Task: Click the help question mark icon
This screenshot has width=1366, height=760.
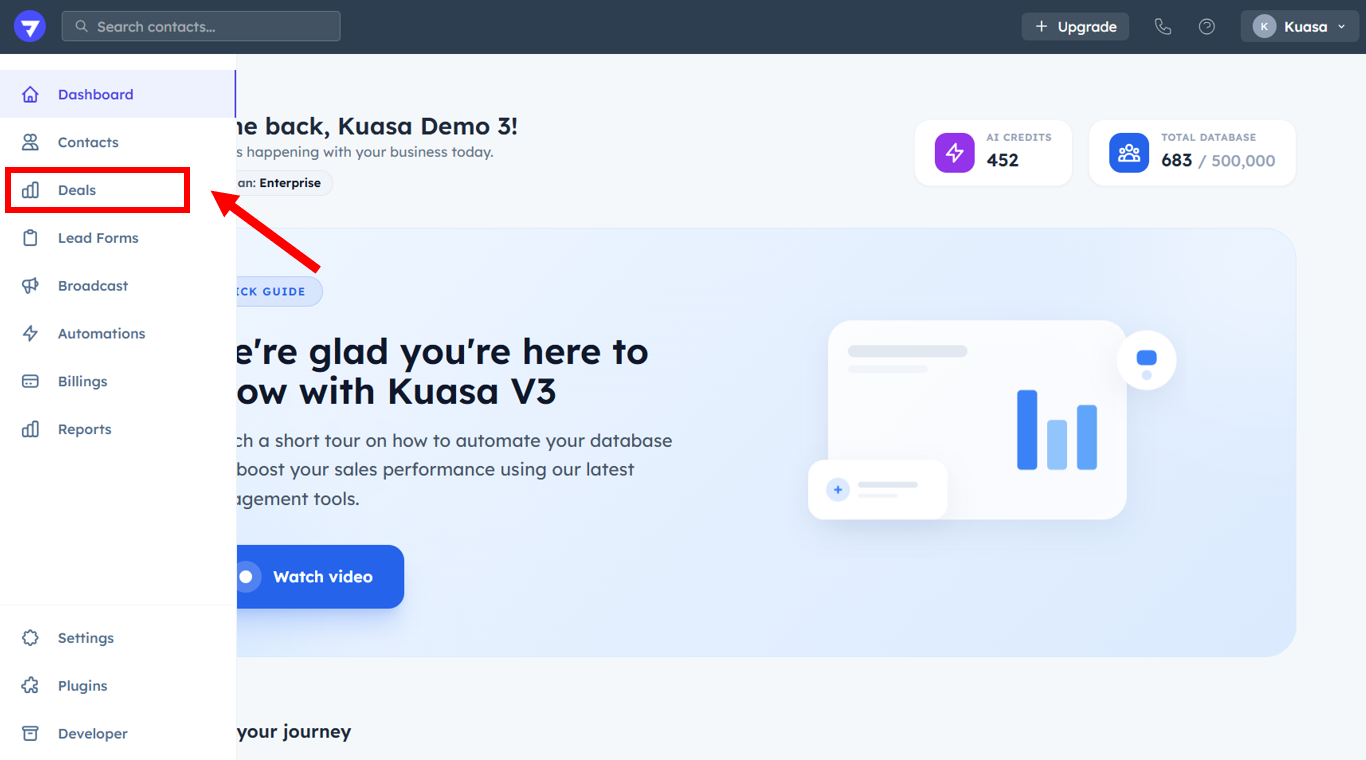Action: click(1207, 27)
